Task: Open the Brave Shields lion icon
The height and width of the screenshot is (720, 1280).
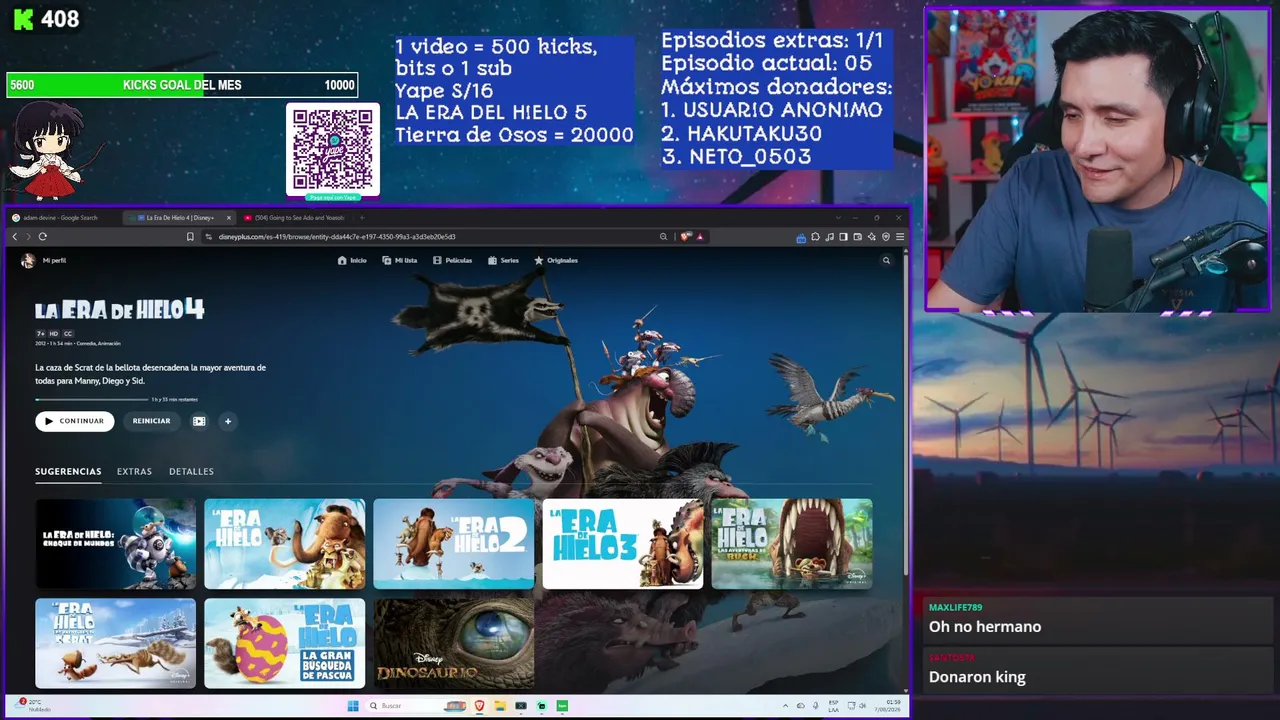Action: click(685, 237)
